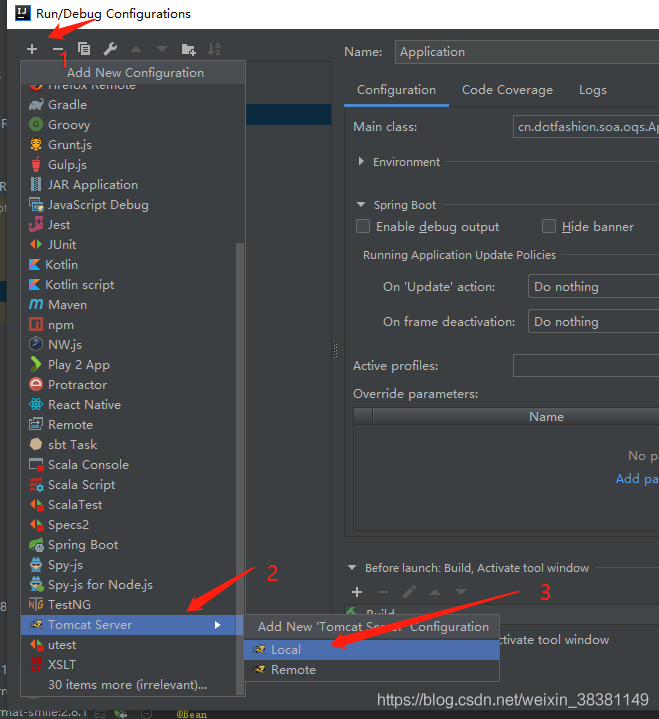
Task: Open Tomcat Server submenu
Action: pos(133,625)
